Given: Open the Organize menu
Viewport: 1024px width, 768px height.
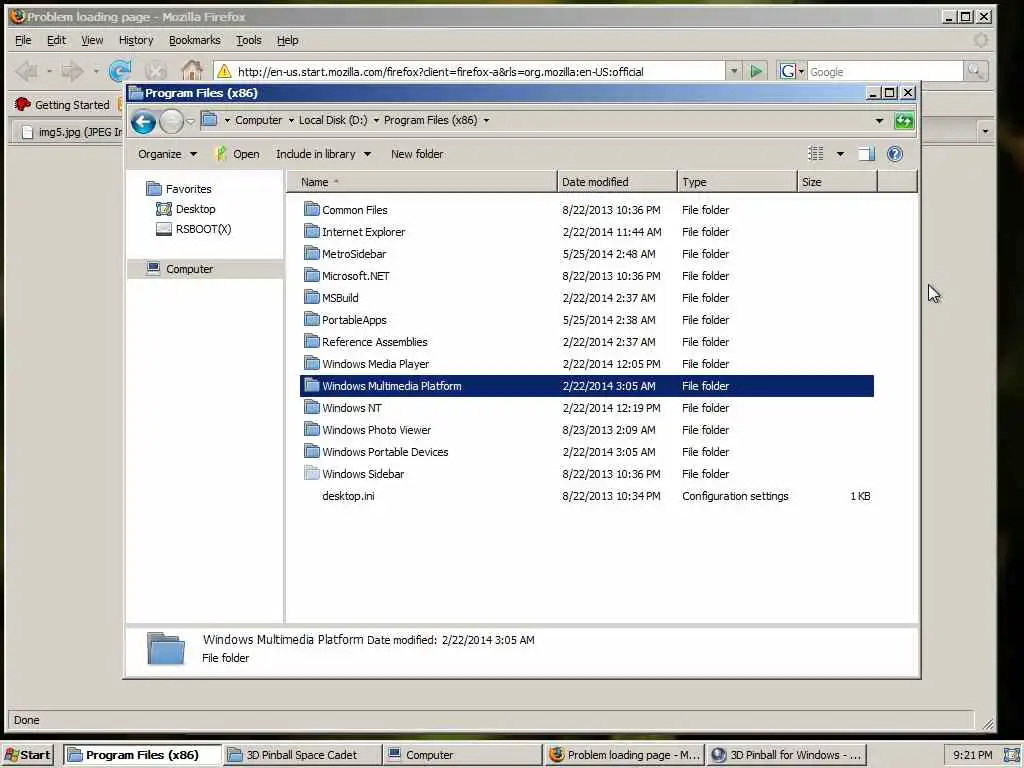Looking at the screenshot, I should point(167,154).
